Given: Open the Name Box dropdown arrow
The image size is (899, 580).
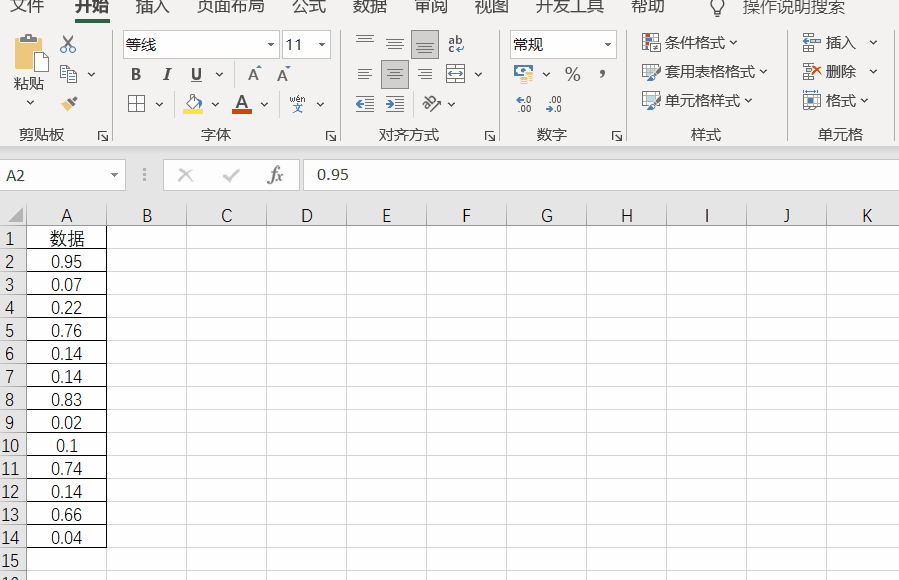Looking at the screenshot, I should (x=114, y=175).
